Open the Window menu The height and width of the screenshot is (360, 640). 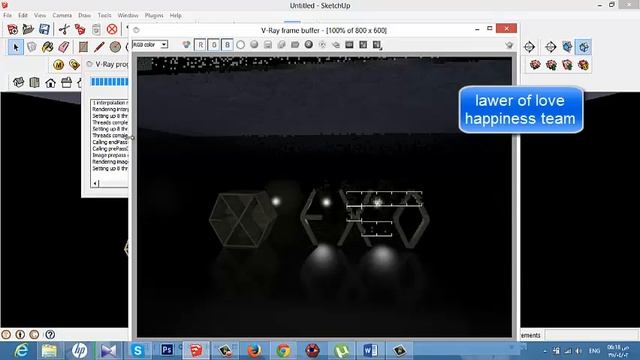click(x=128, y=15)
